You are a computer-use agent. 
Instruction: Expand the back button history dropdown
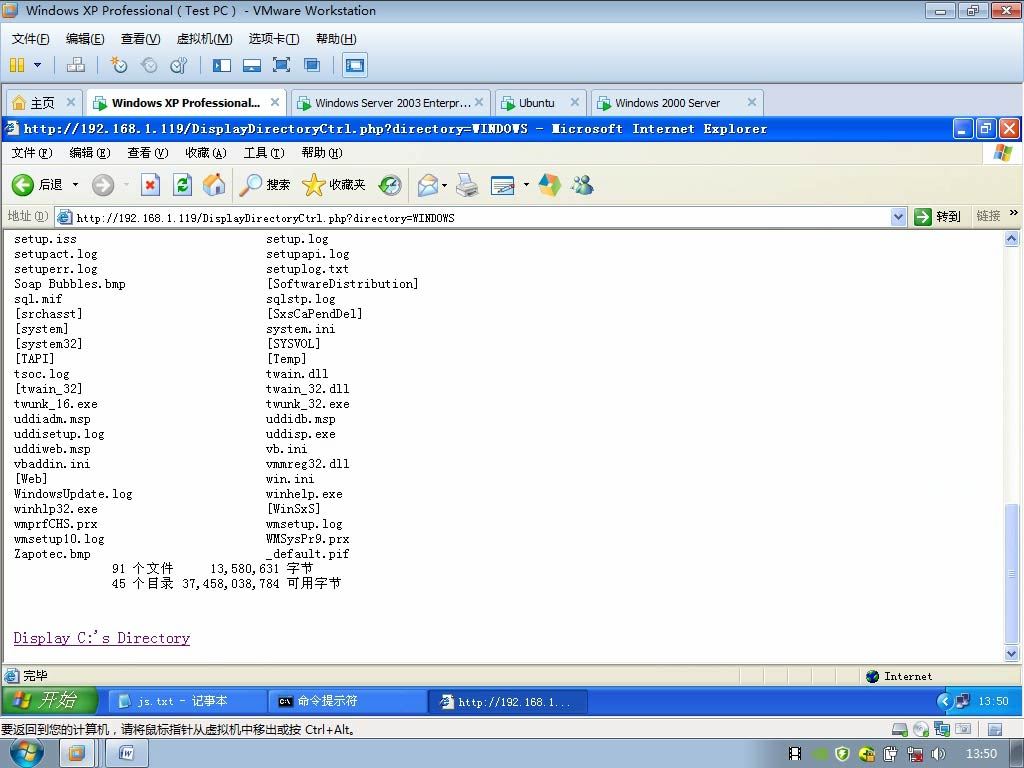(75, 185)
